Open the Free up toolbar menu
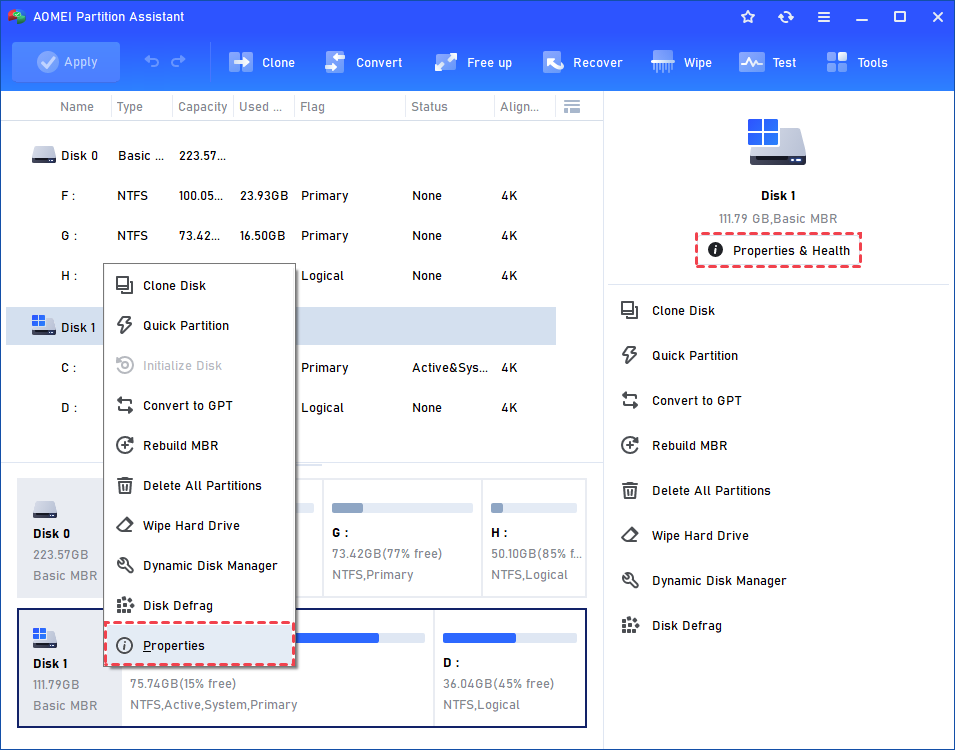The height and width of the screenshot is (750, 955). (473, 62)
